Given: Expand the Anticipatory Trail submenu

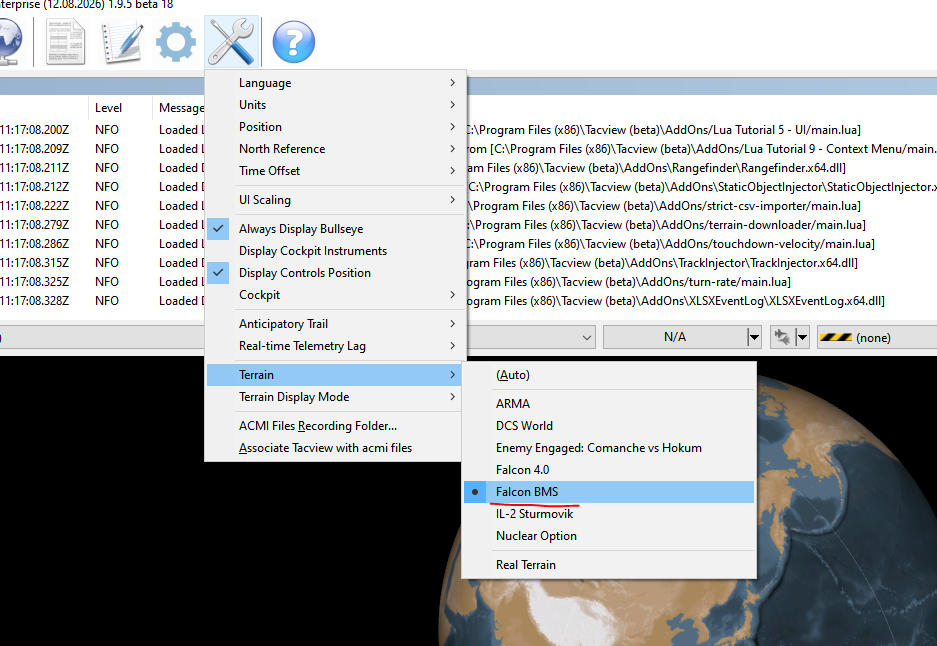Looking at the screenshot, I should coord(335,324).
